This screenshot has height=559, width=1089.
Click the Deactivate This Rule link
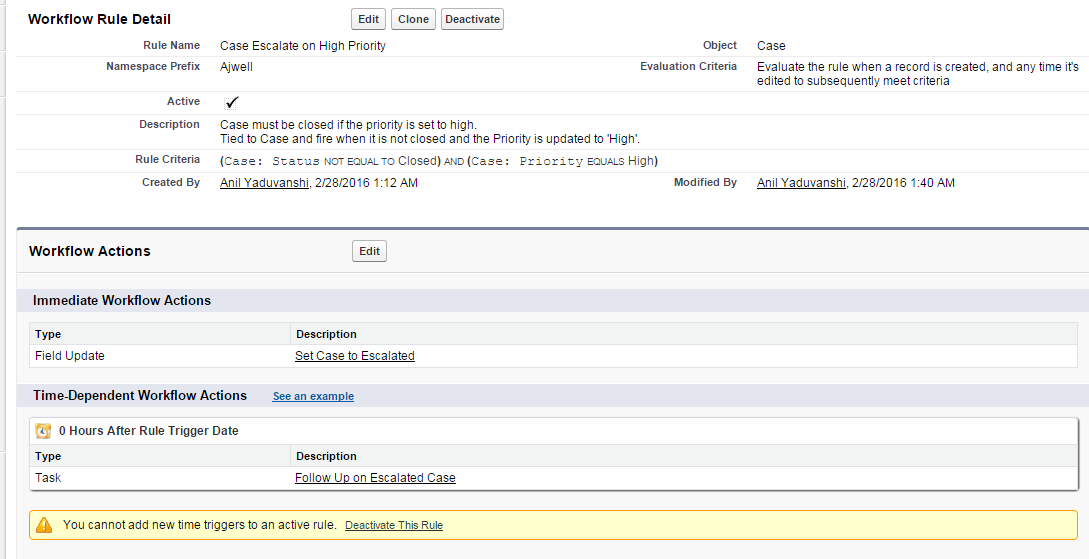pyautogui.click(x=394, y=525)
